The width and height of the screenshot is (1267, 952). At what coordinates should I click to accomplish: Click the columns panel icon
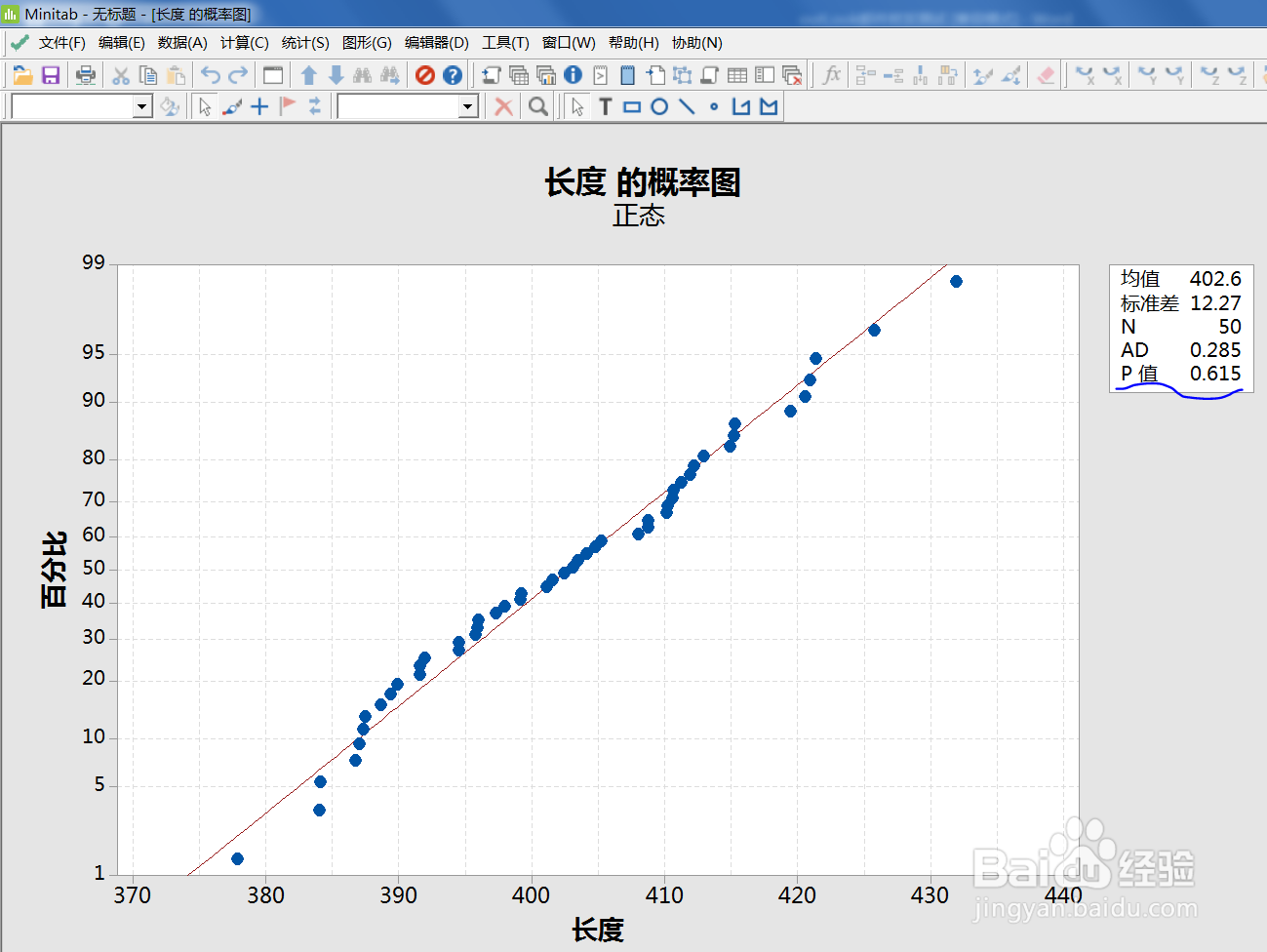coord(765,75)
